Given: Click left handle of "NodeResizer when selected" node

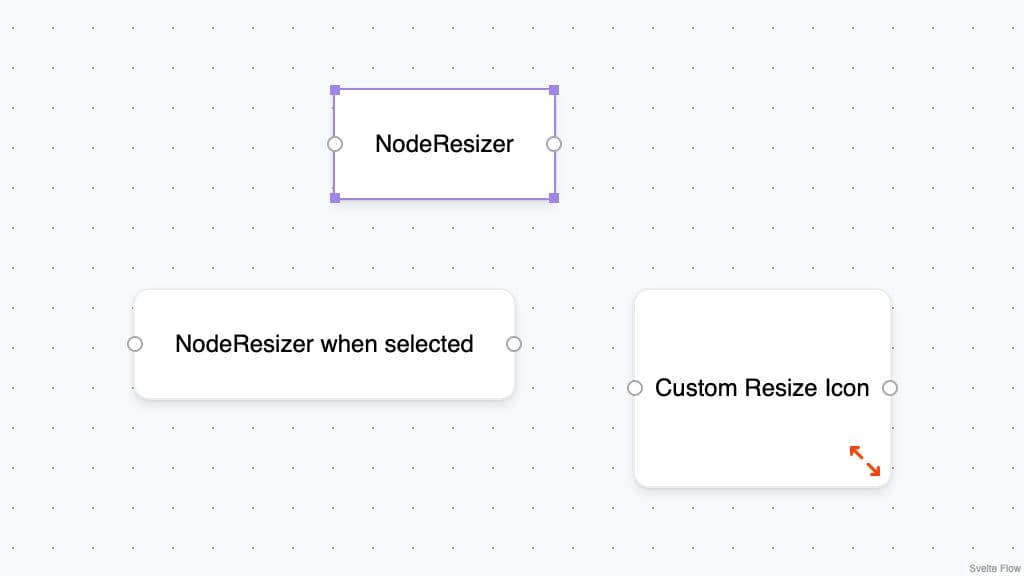Looking at the screenshot, I should [135, 344].
